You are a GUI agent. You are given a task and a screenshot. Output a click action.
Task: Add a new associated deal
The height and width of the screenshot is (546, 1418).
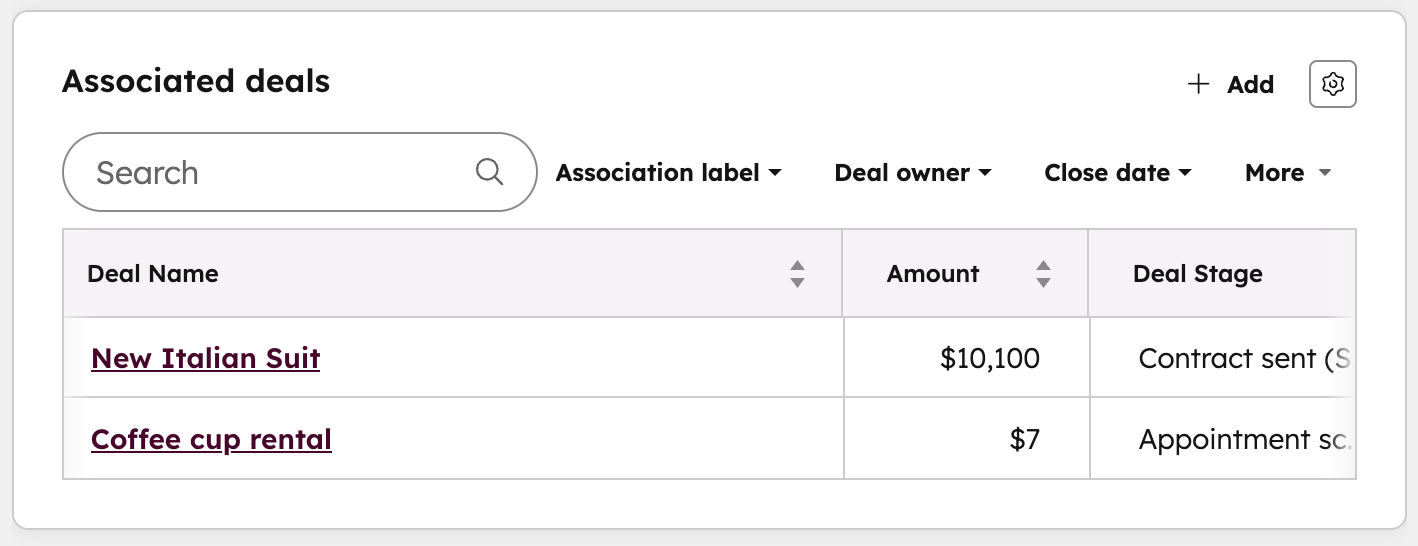(1230, 85)
